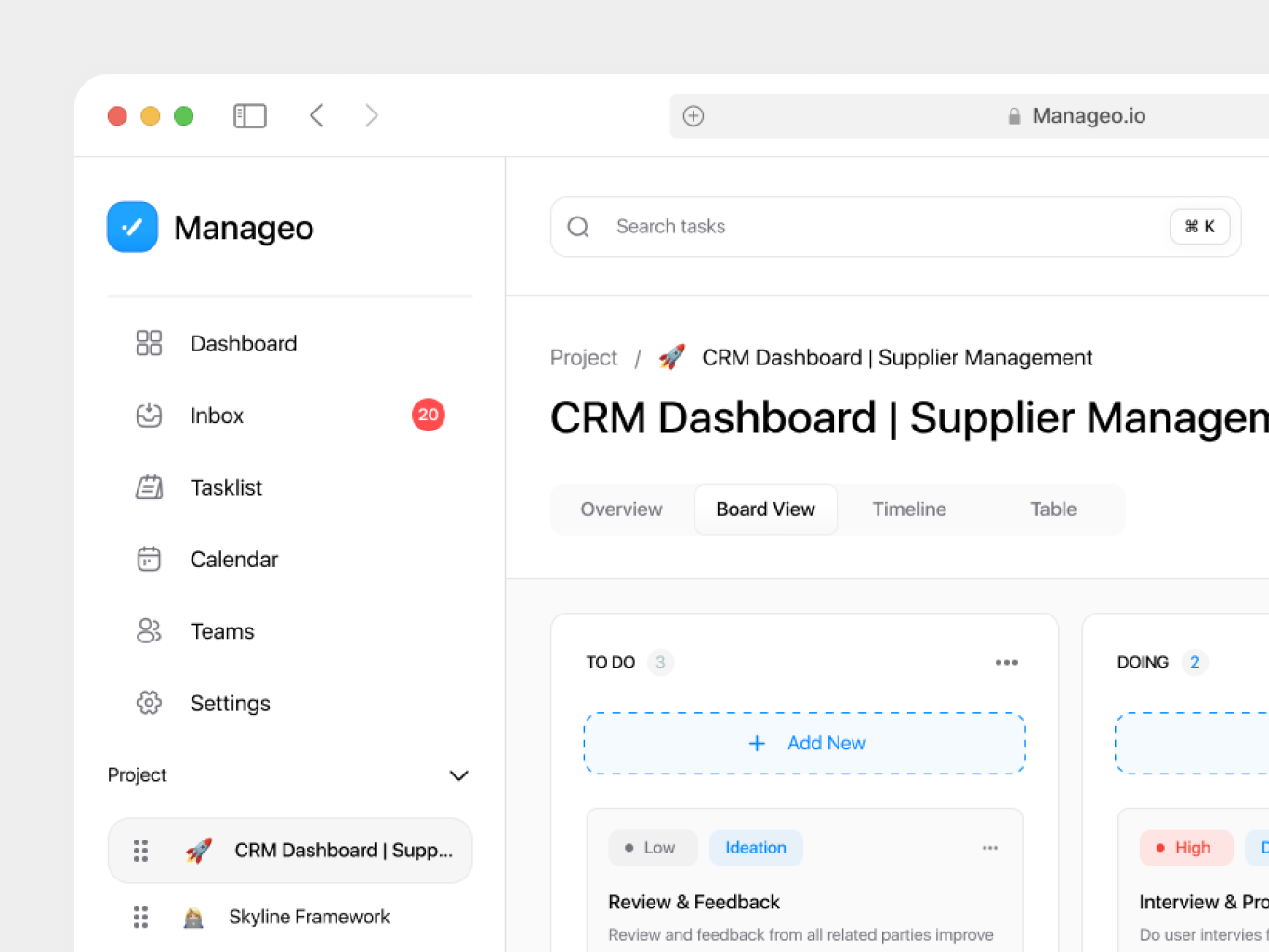The image size is (1269, 952).
Task: Select the Teams icon
Action: pyautogui.click(x=149, y=630)
